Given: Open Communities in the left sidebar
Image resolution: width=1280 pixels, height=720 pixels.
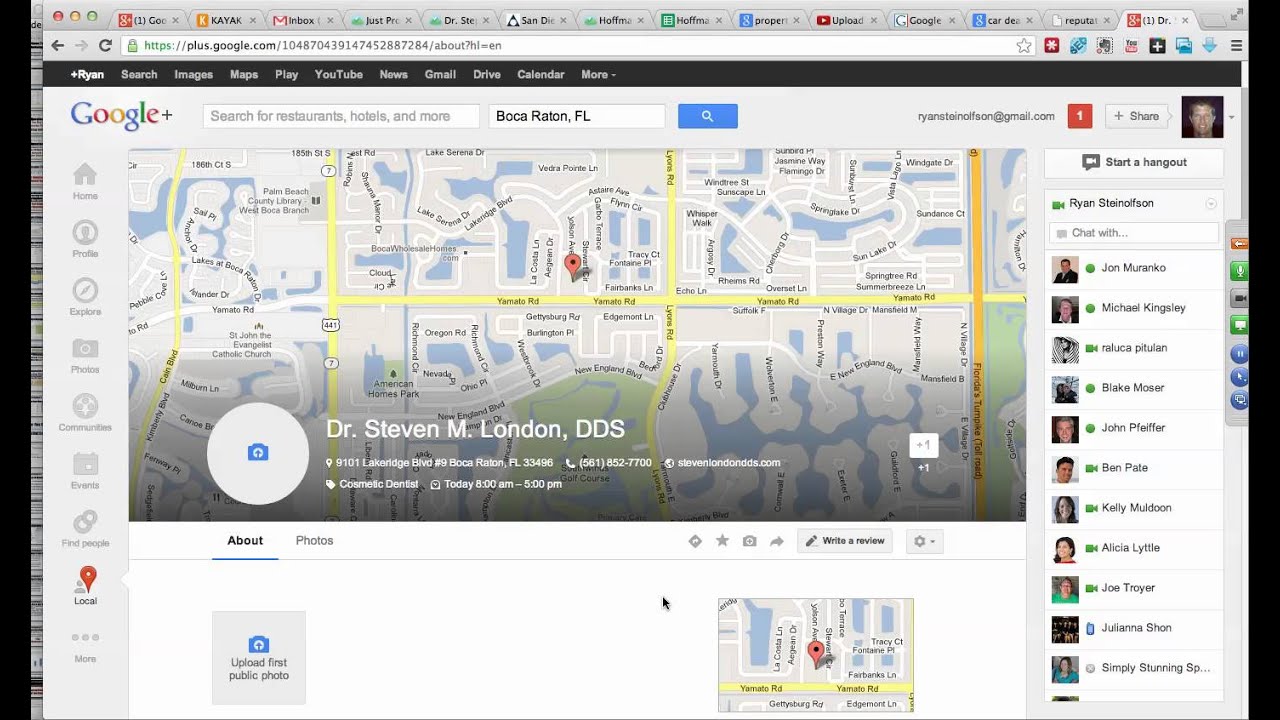Looking at the screenshot, I should [x=85, y=413].
